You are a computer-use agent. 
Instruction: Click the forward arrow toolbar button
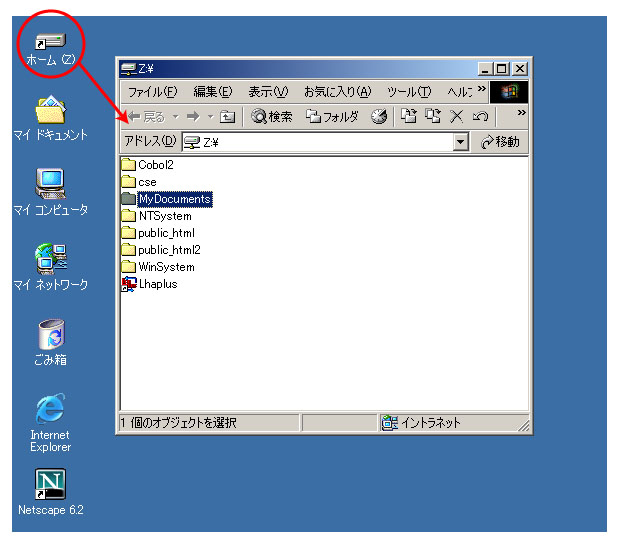tap(193, 116)
